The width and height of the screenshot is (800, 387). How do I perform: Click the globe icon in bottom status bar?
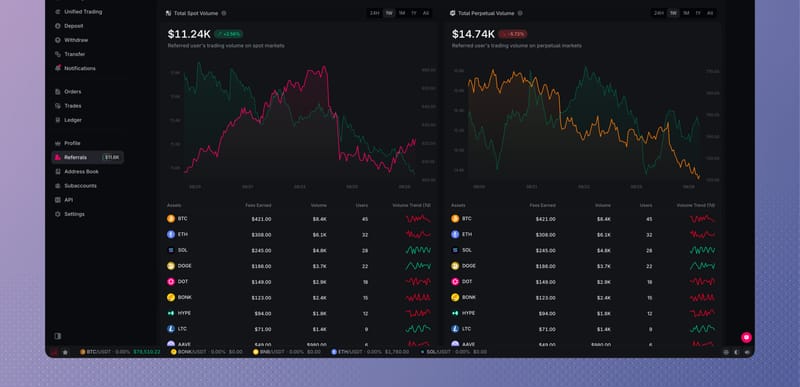coord(726,352)
